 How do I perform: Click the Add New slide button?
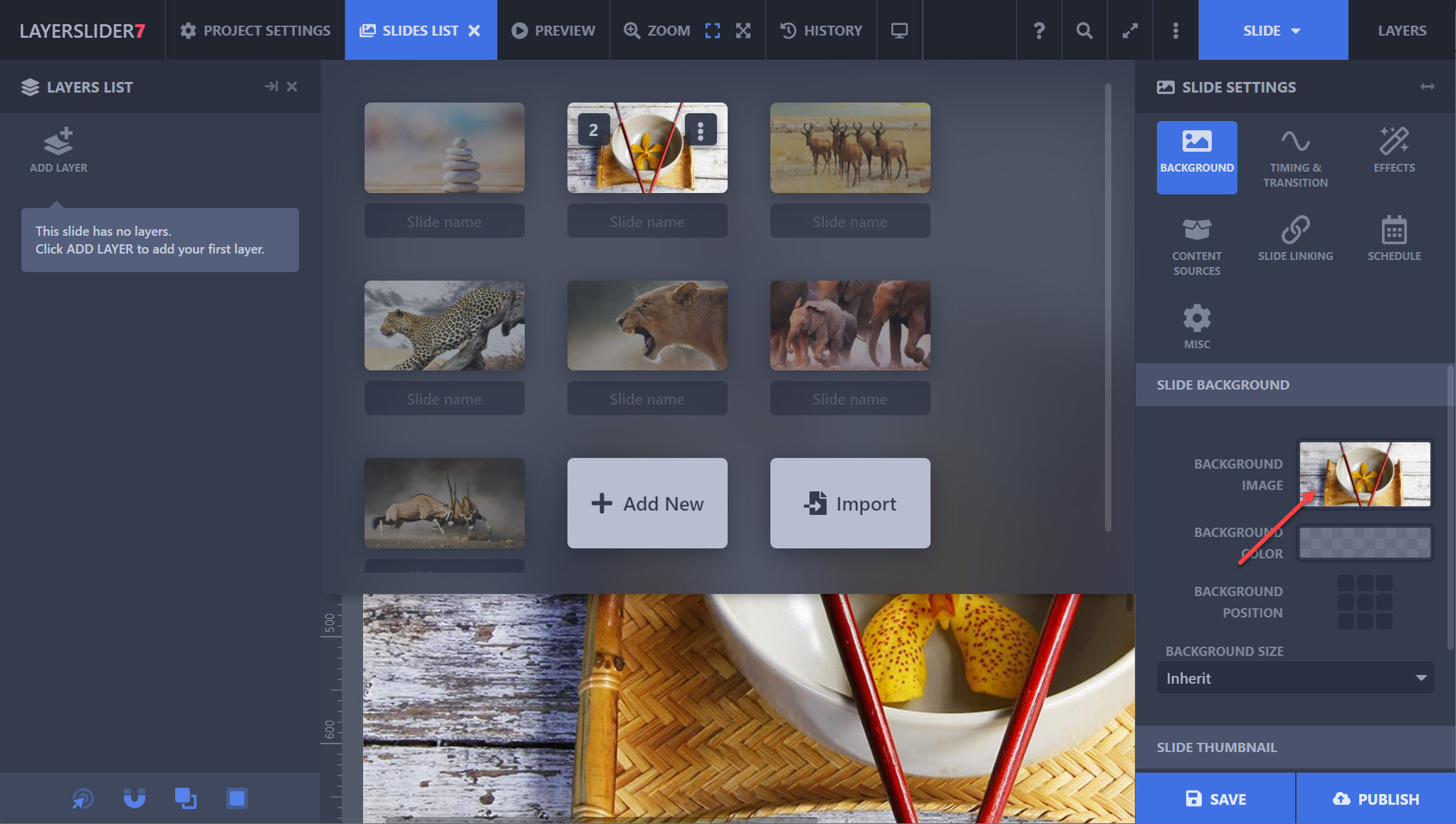(x=646, y=504)
